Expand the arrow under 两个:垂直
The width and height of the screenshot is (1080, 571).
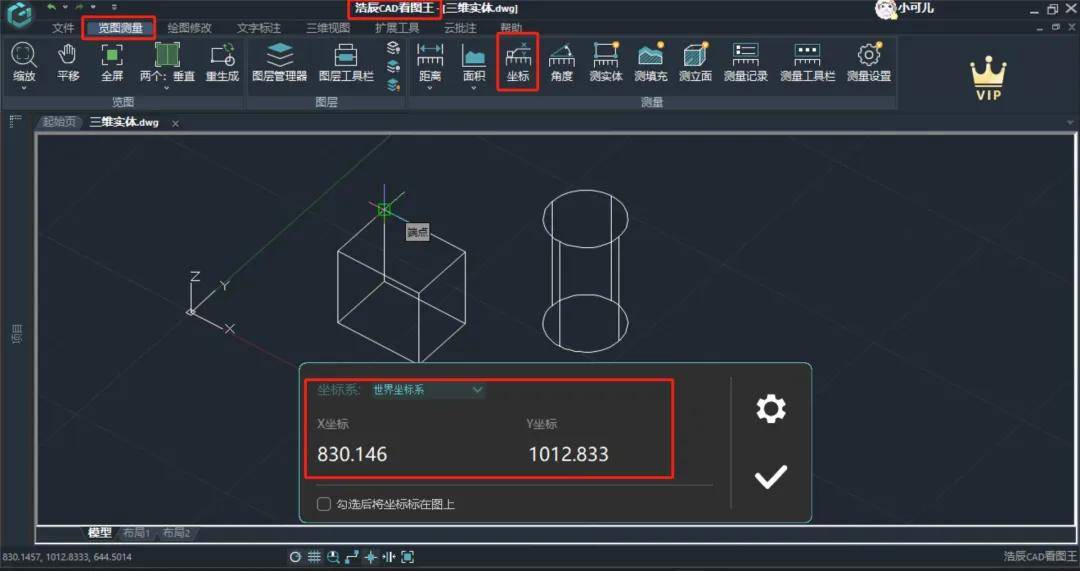tap(167, 88)
